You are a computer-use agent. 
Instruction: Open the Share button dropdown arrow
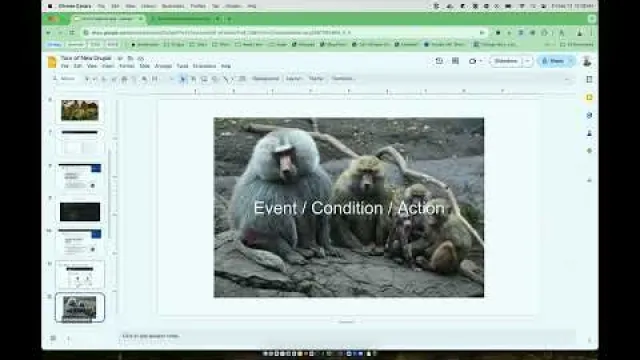tap(571, 61)
